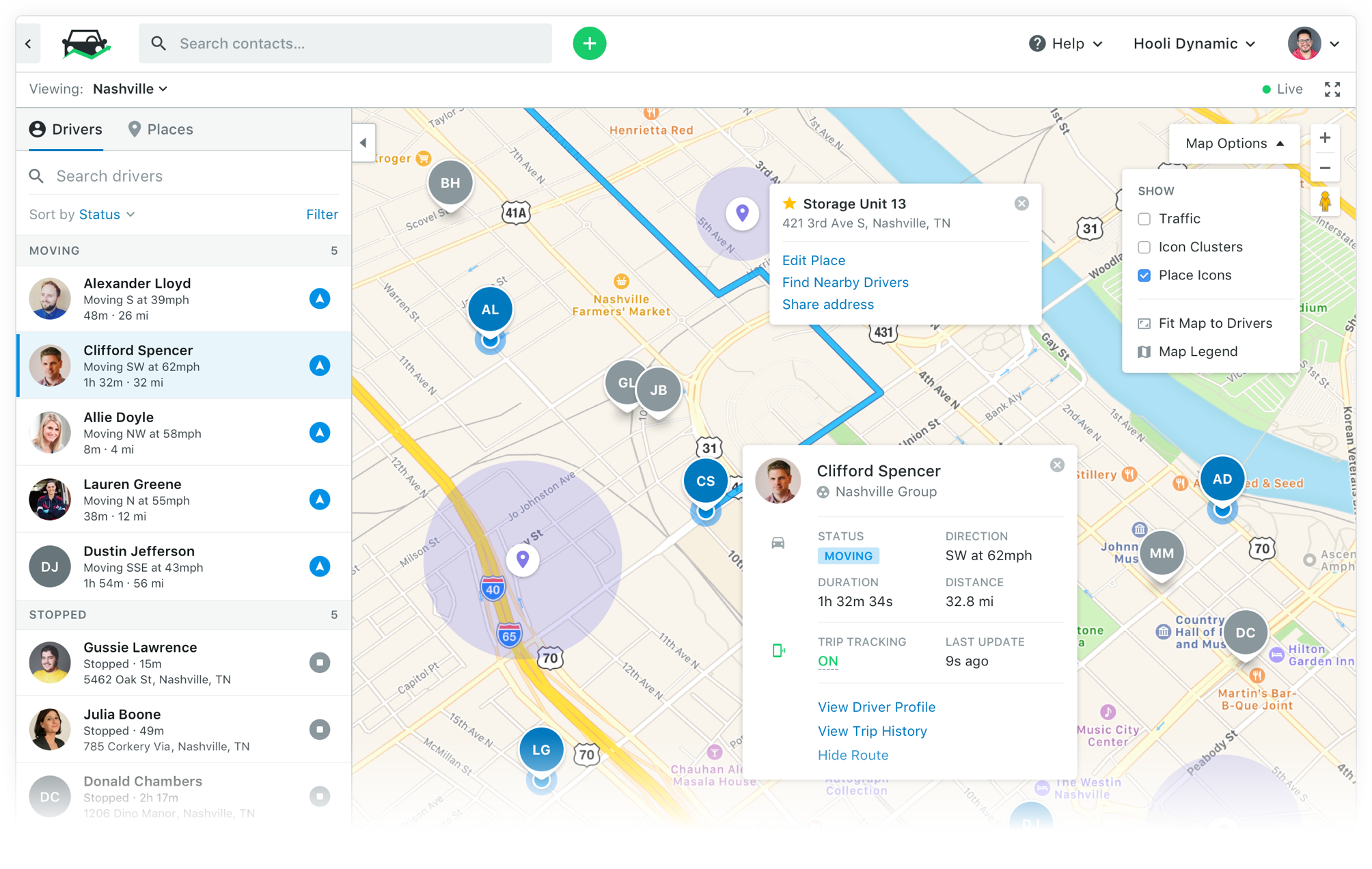Select Fit Map to Drivers option

(x=1214, y=324)
